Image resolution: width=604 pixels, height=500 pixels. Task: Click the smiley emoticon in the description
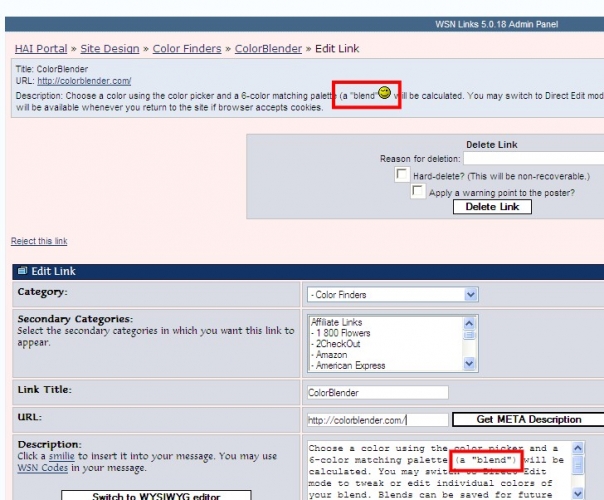click(384, 92)
